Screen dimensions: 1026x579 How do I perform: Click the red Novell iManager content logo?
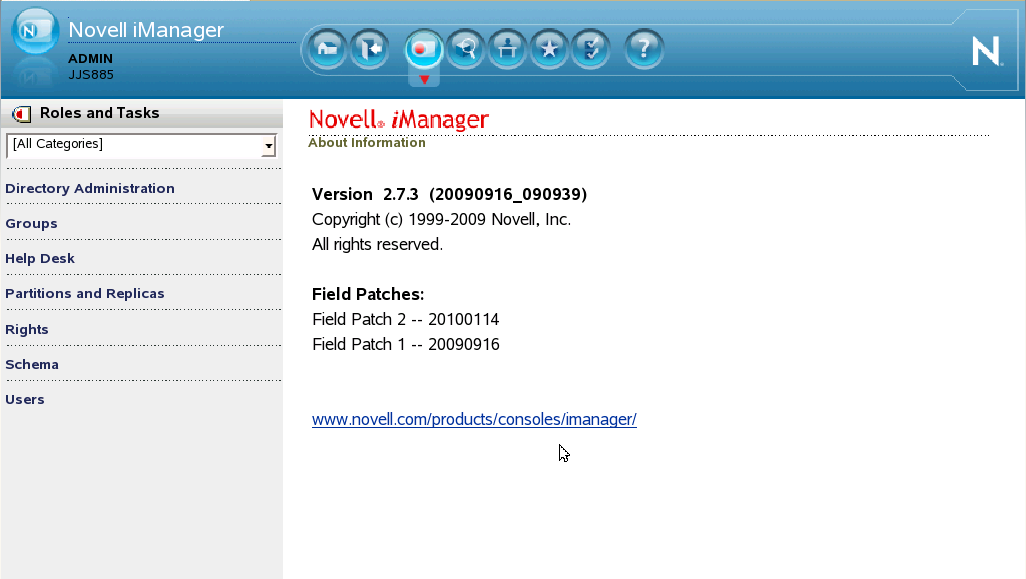click(399, 120)
